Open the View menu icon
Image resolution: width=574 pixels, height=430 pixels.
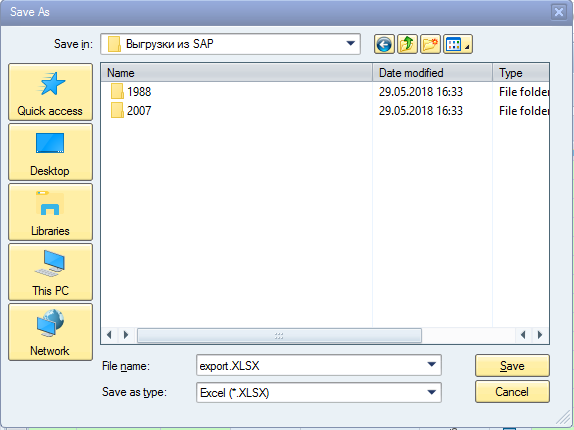(458, 45)
